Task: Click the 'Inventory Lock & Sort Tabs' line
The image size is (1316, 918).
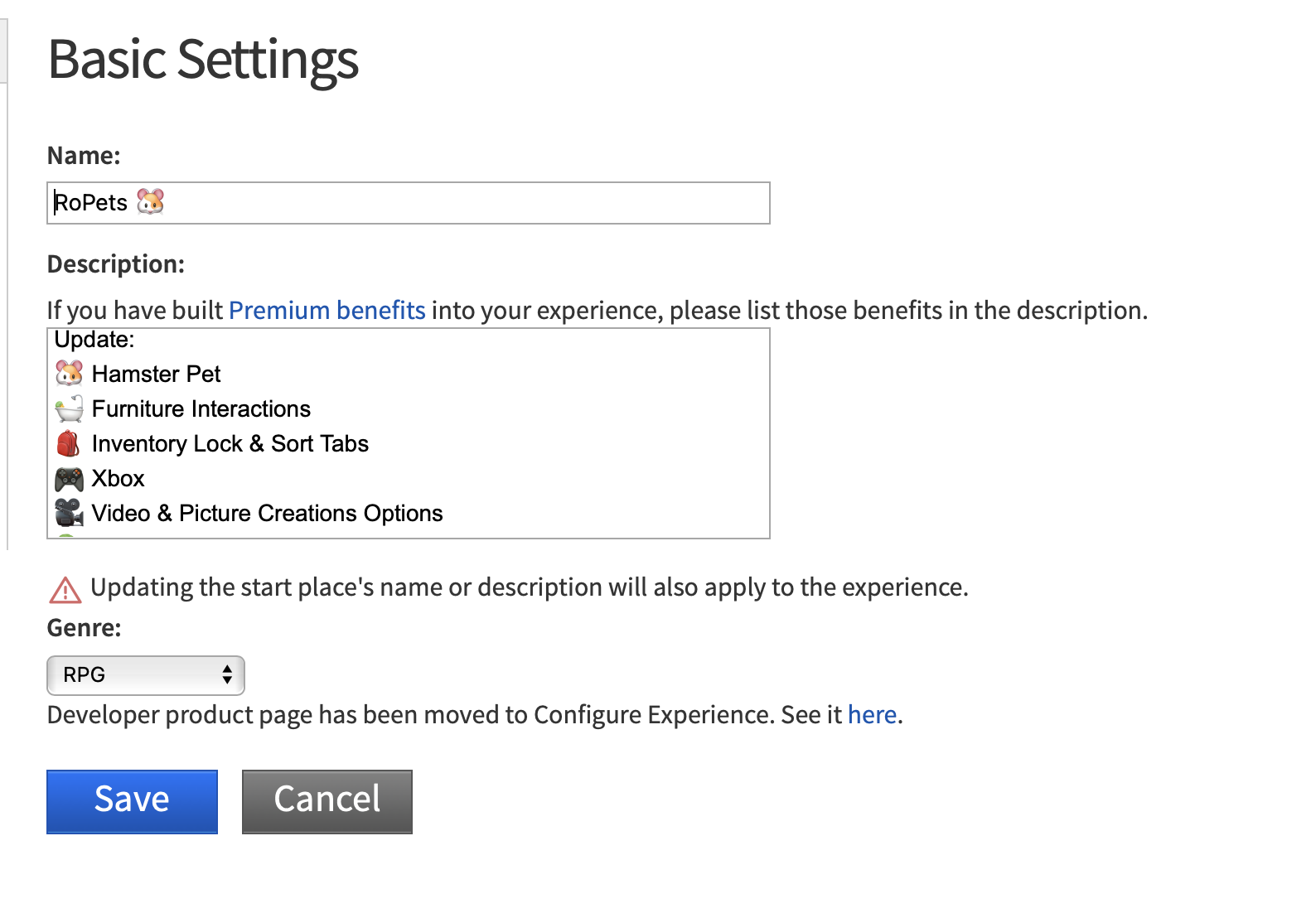Action: coord(230,444)
